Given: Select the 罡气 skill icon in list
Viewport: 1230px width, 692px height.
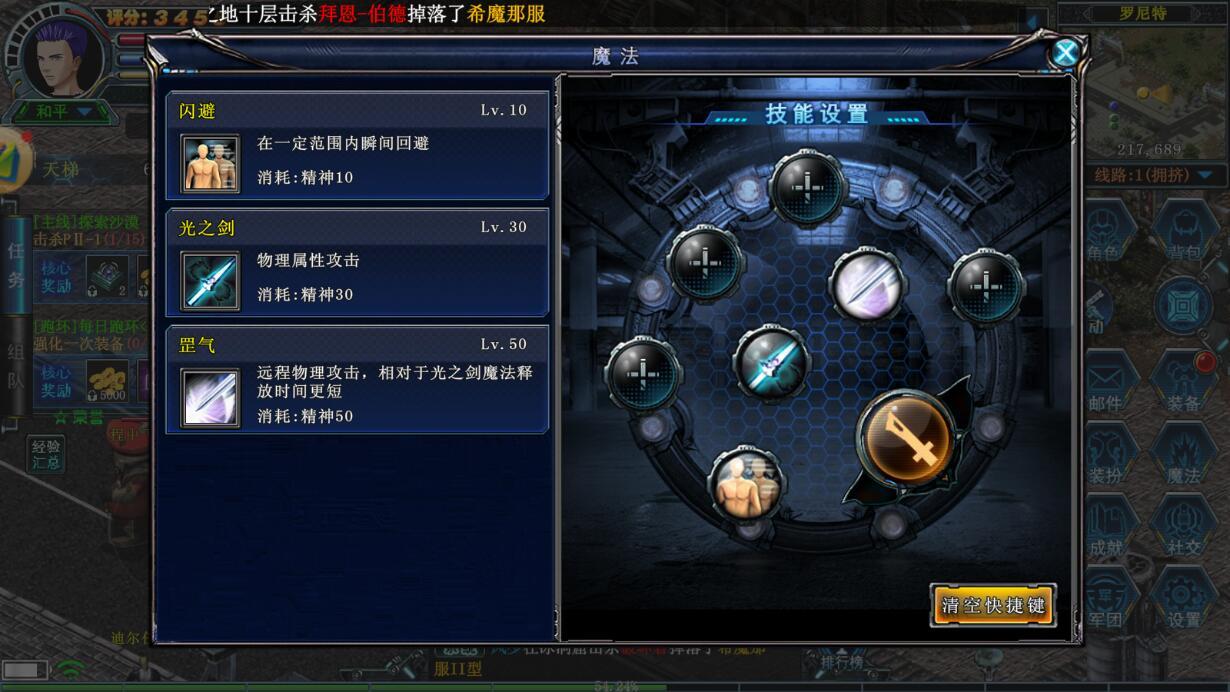Looking at the screenshot, I should pyautogui.click(x=210, y=398).
